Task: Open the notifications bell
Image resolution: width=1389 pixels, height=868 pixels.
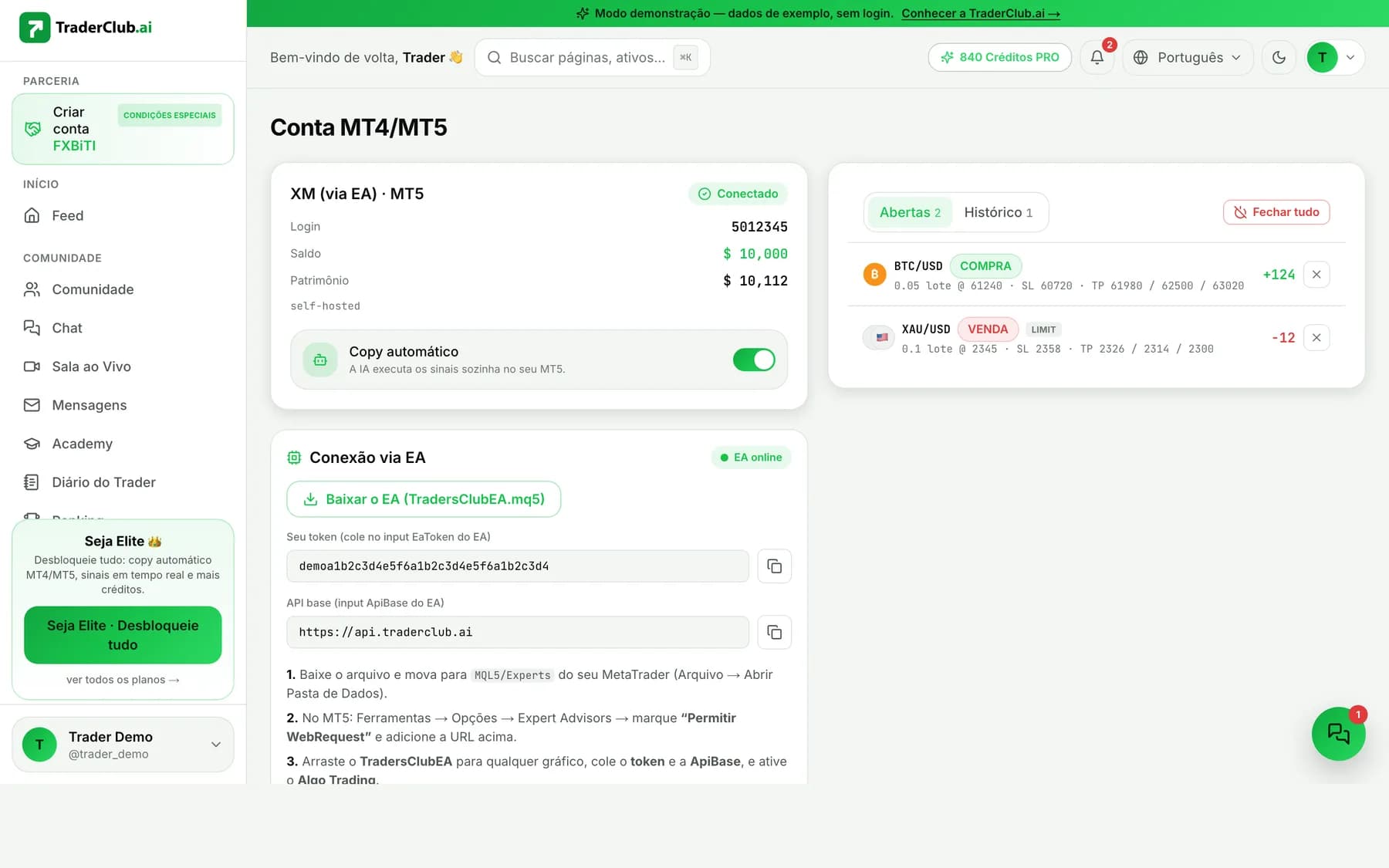Action: pos(1097,57)
